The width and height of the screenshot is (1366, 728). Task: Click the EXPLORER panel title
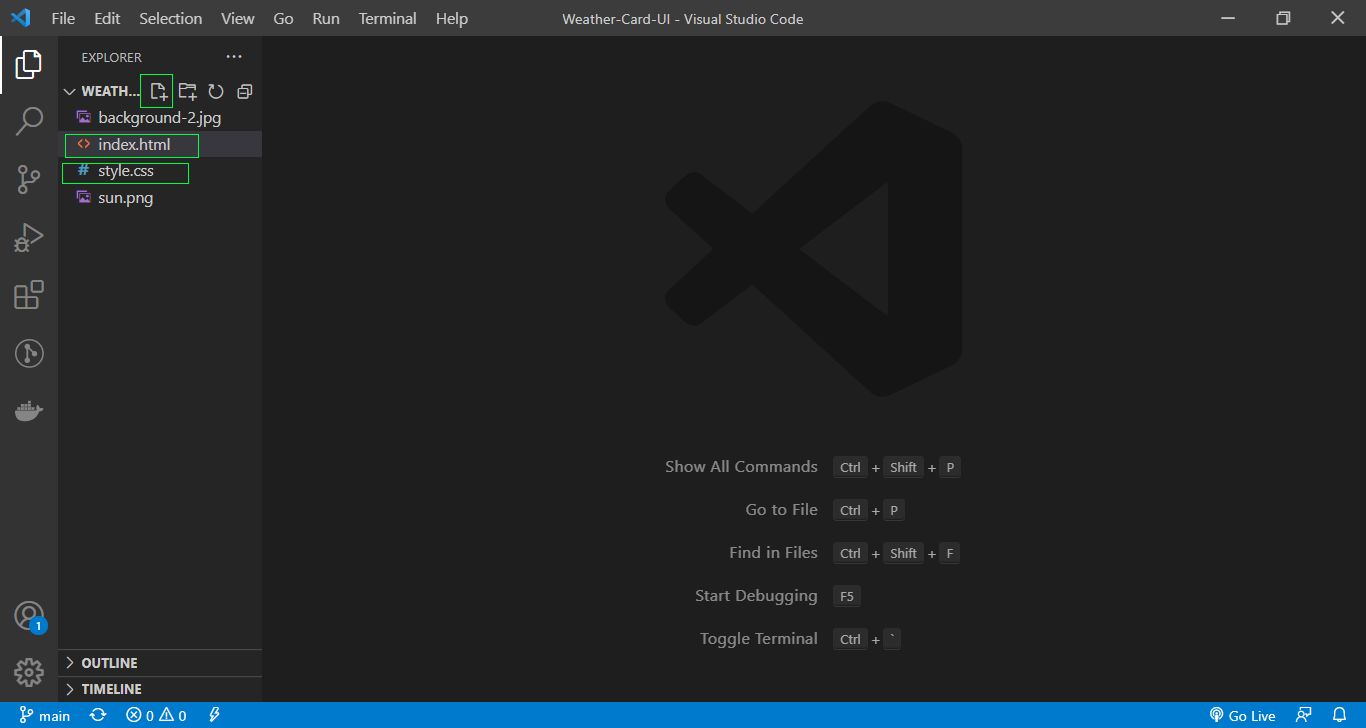[x=111, y=57]
